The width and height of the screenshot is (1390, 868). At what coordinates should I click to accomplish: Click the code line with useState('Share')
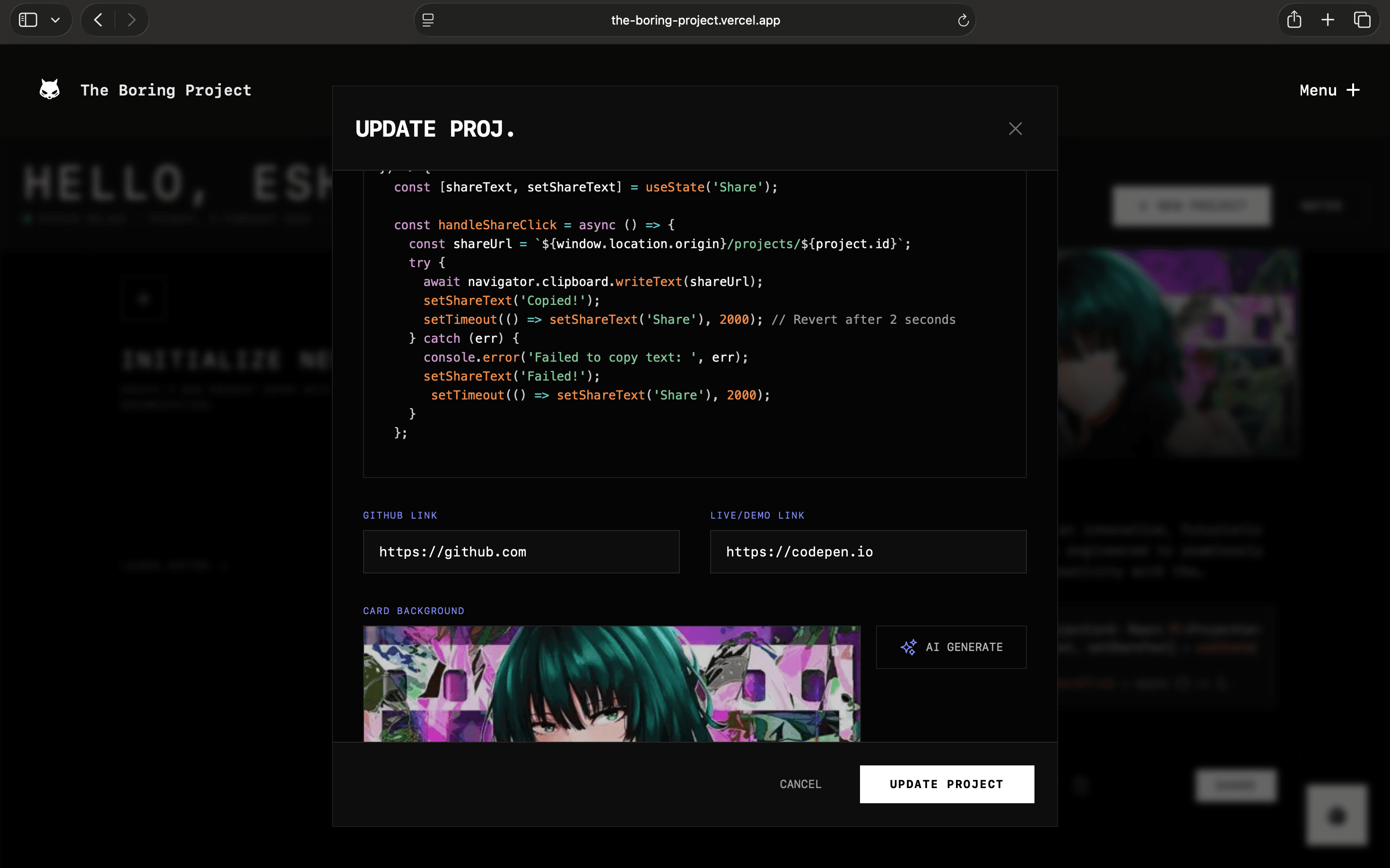pos(586,187)
